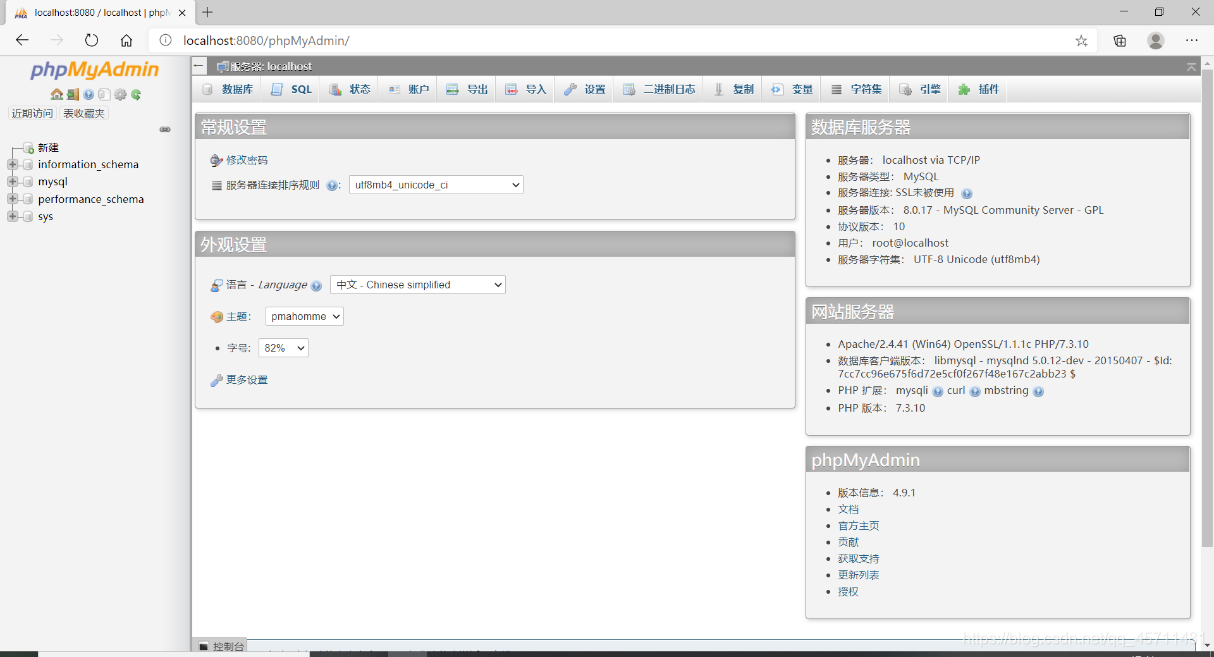
Task: Open the 控制台 console bar
Action: click(x=220, y=647)
